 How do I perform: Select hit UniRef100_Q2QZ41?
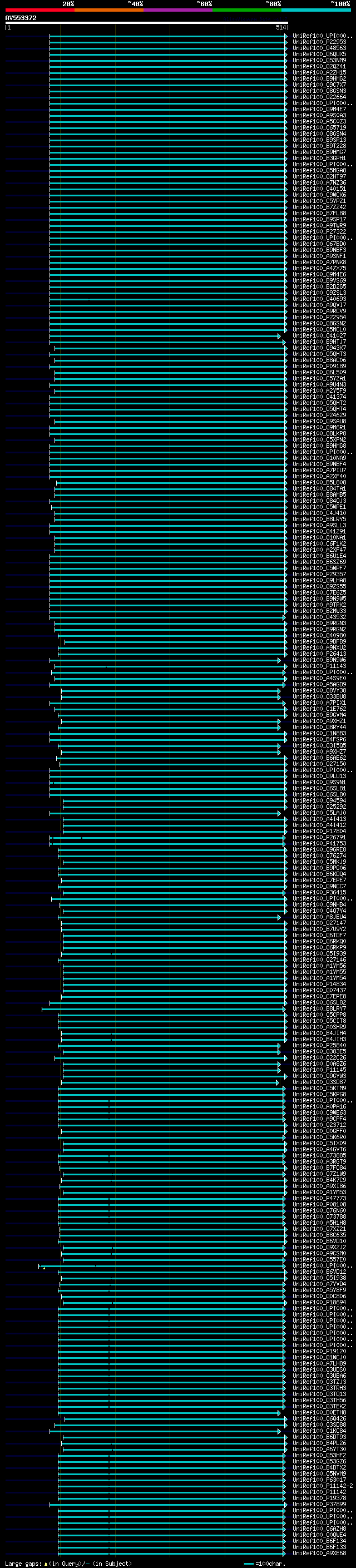319,66
